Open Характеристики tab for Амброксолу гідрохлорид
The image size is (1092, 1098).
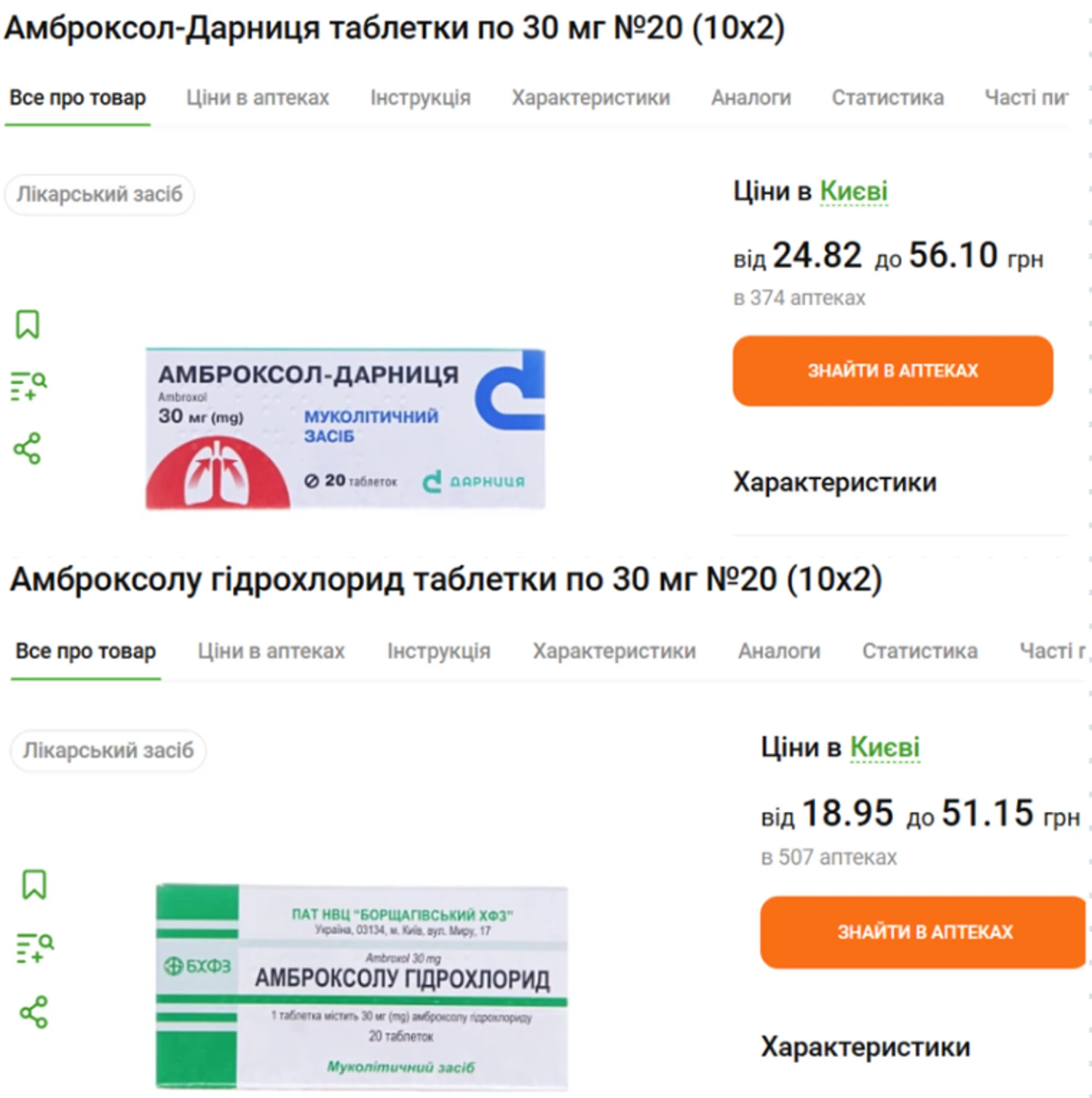tap(614, 651)
